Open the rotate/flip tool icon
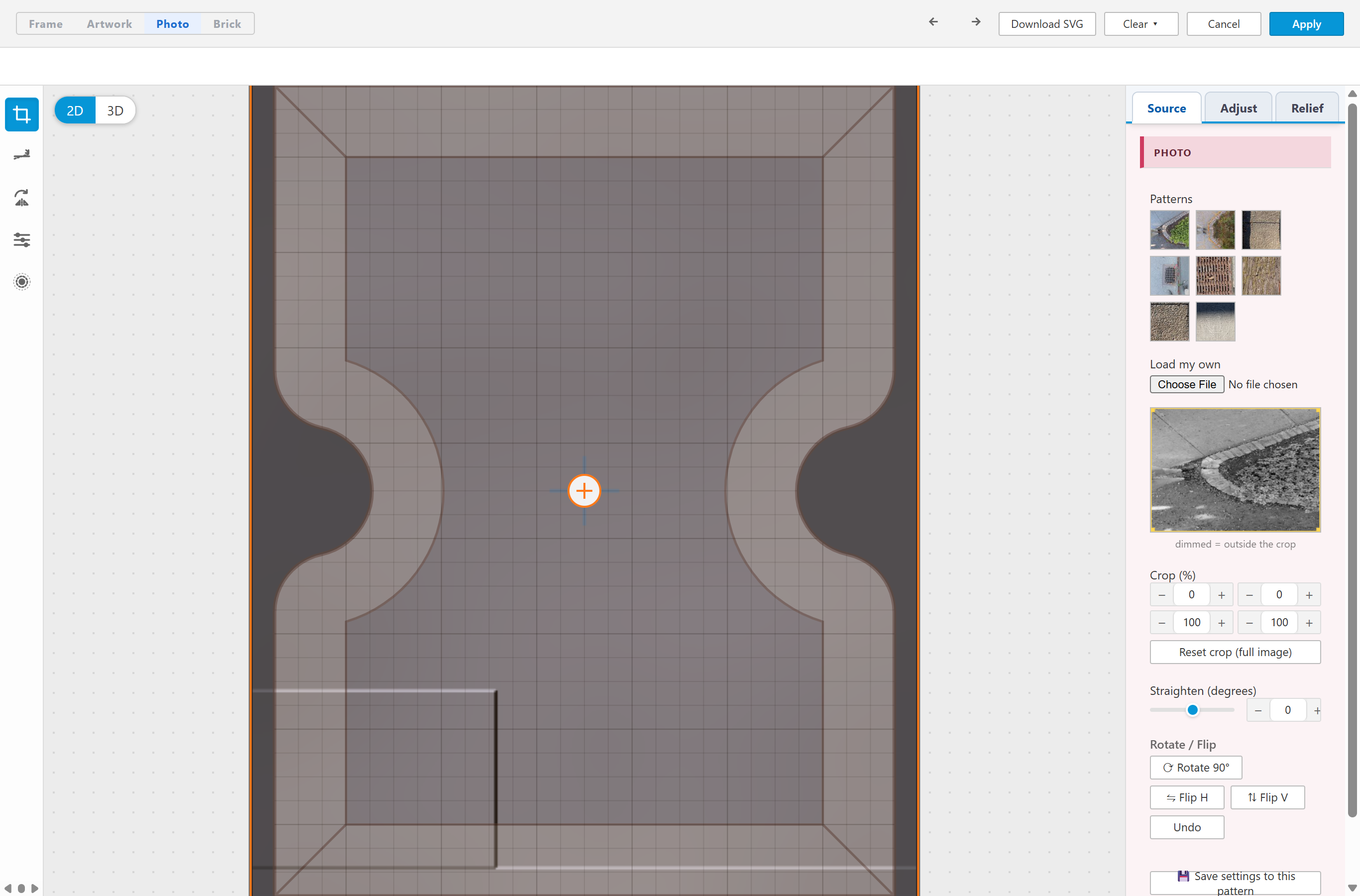This screenshot has width=1360, height=896. pyautogui.click(x=22, y=198)
